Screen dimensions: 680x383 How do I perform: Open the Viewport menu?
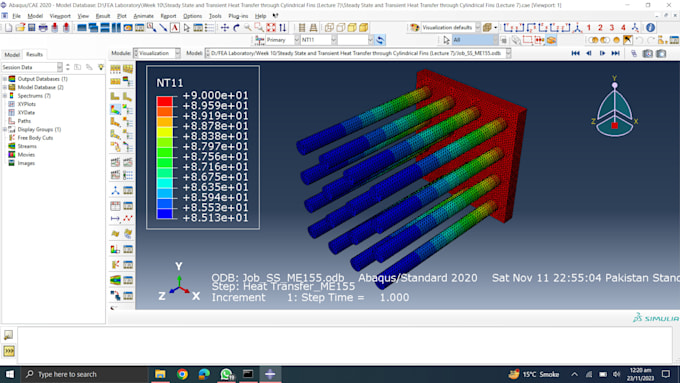click(60, 16)
